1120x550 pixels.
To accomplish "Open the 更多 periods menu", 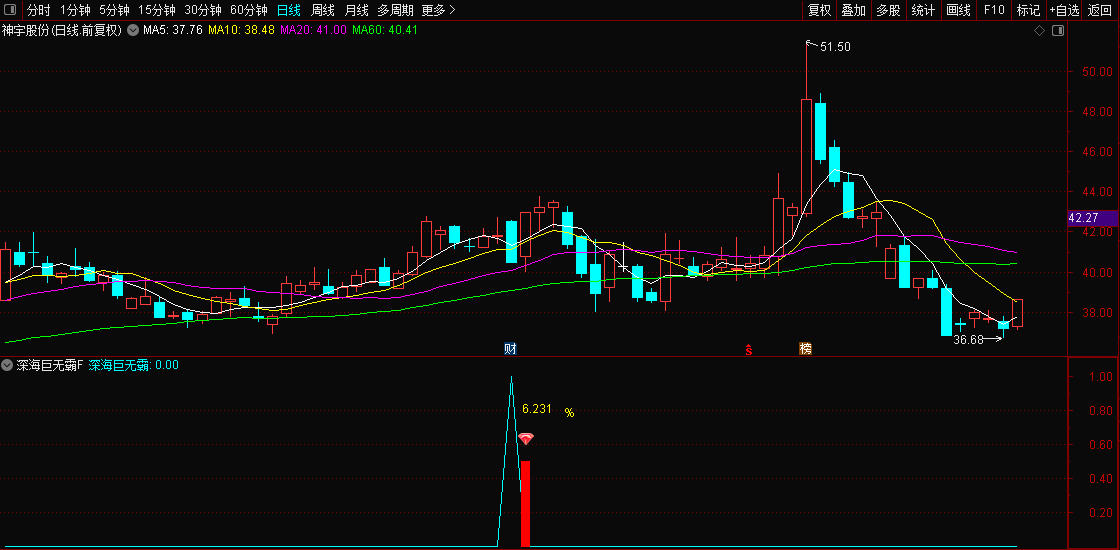I will coord(438,10).
